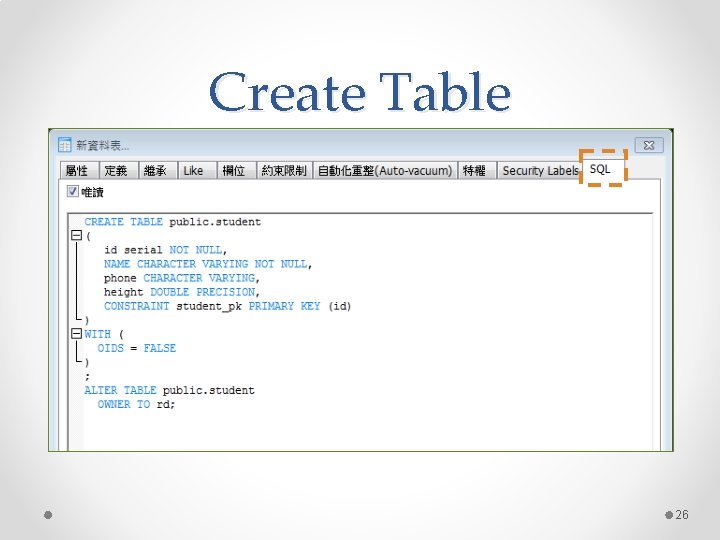
Task: Close the 新資料表 dialog
Action: click(x=649, y=145)
